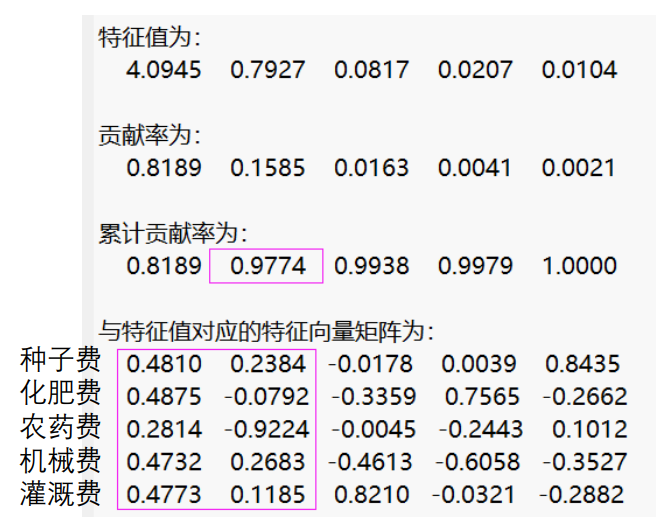Select eigenvalue 0.0104
656x532 pixels.
(x=579, y=70)
